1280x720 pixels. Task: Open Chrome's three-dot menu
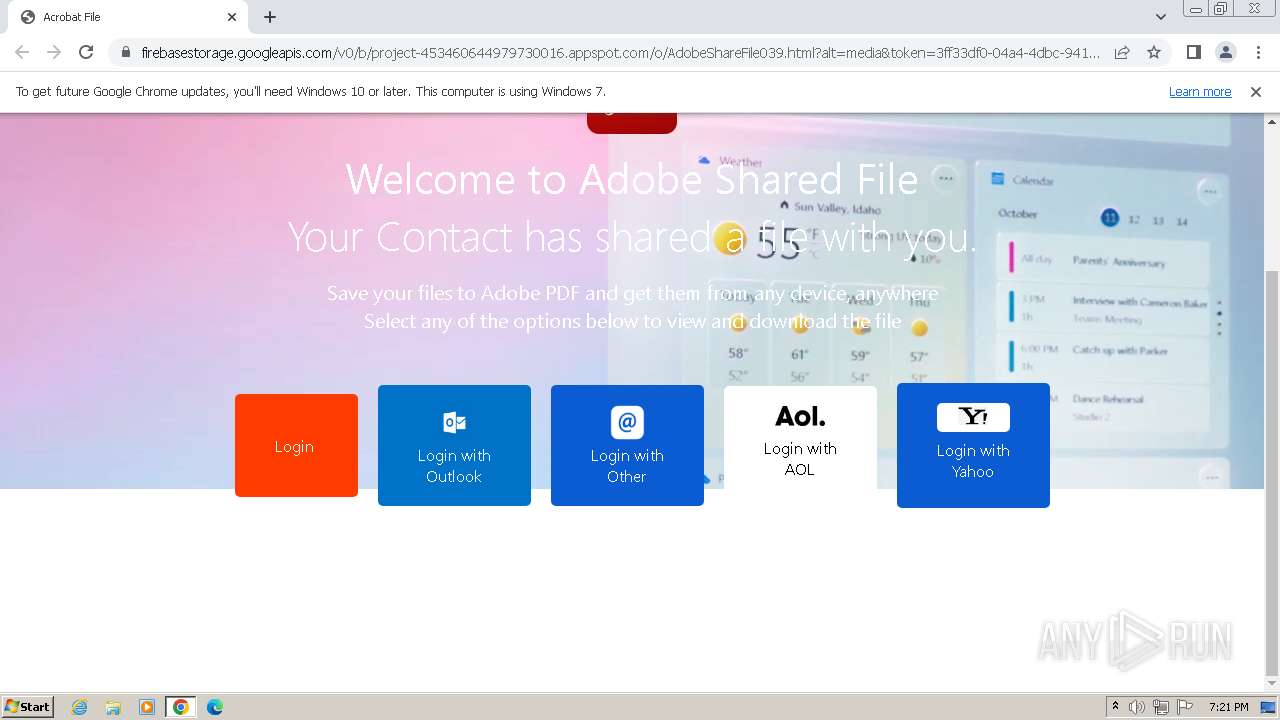(x=1258, y=52)
